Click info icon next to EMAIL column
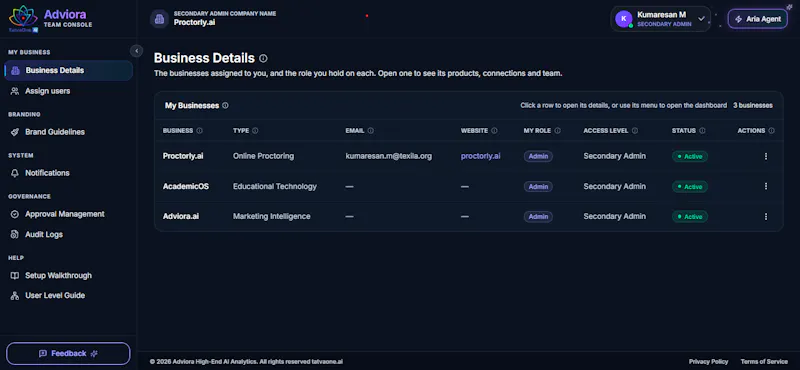 coord(370,131)
